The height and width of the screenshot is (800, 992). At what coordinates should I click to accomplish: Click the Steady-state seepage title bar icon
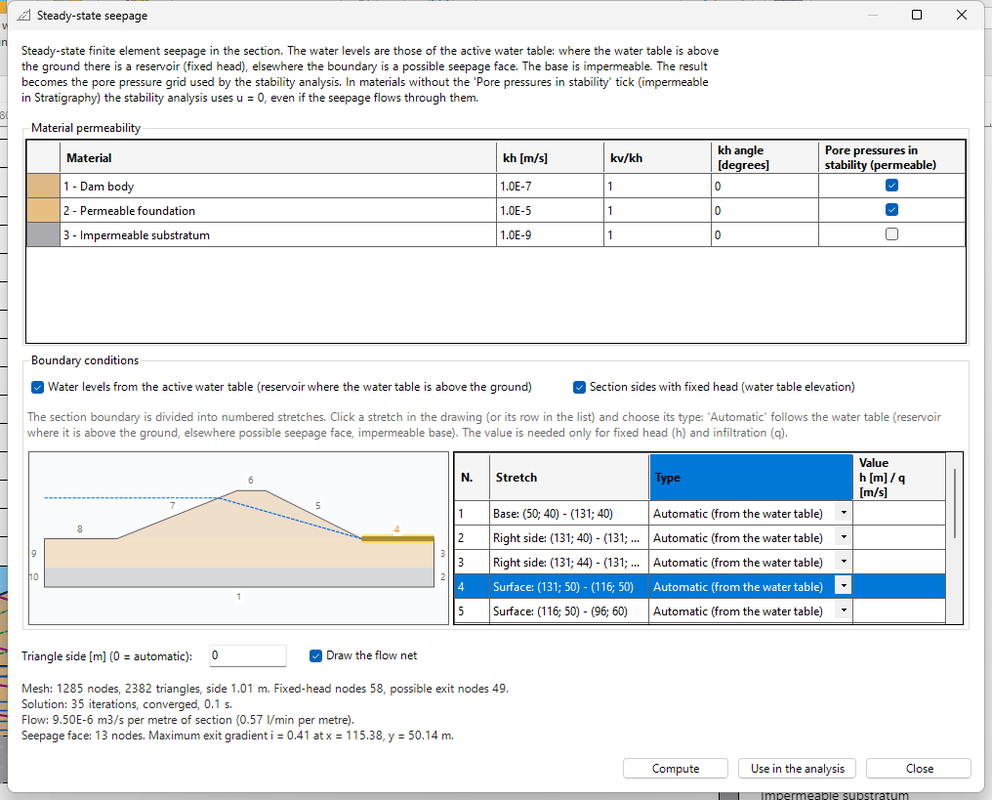coord(23,15)
